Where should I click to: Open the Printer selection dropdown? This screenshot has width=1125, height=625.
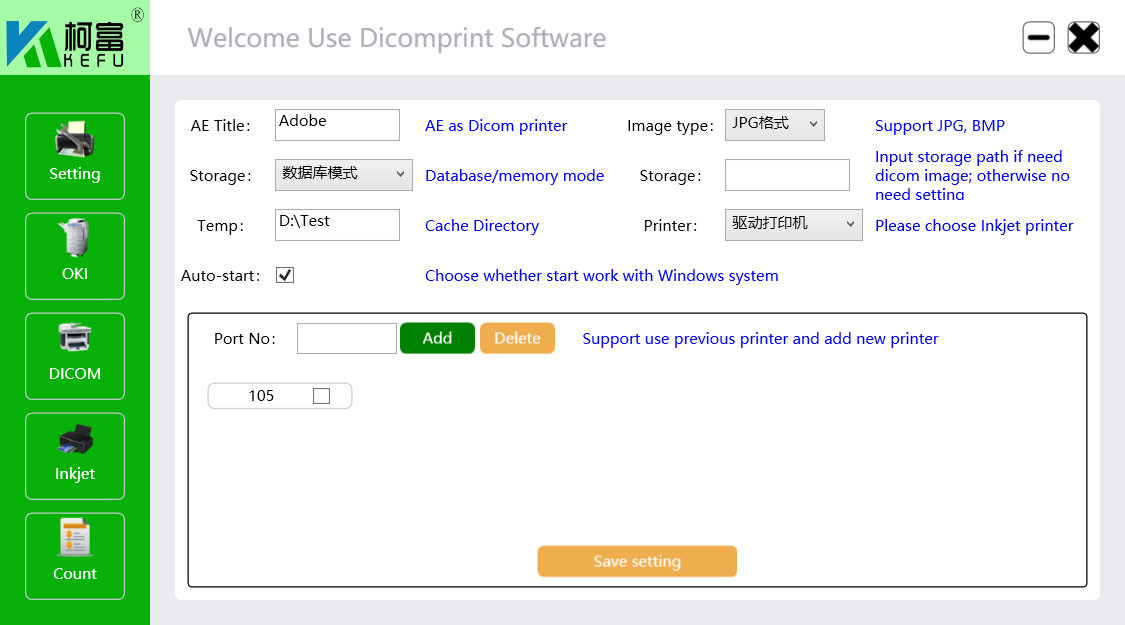793,224
